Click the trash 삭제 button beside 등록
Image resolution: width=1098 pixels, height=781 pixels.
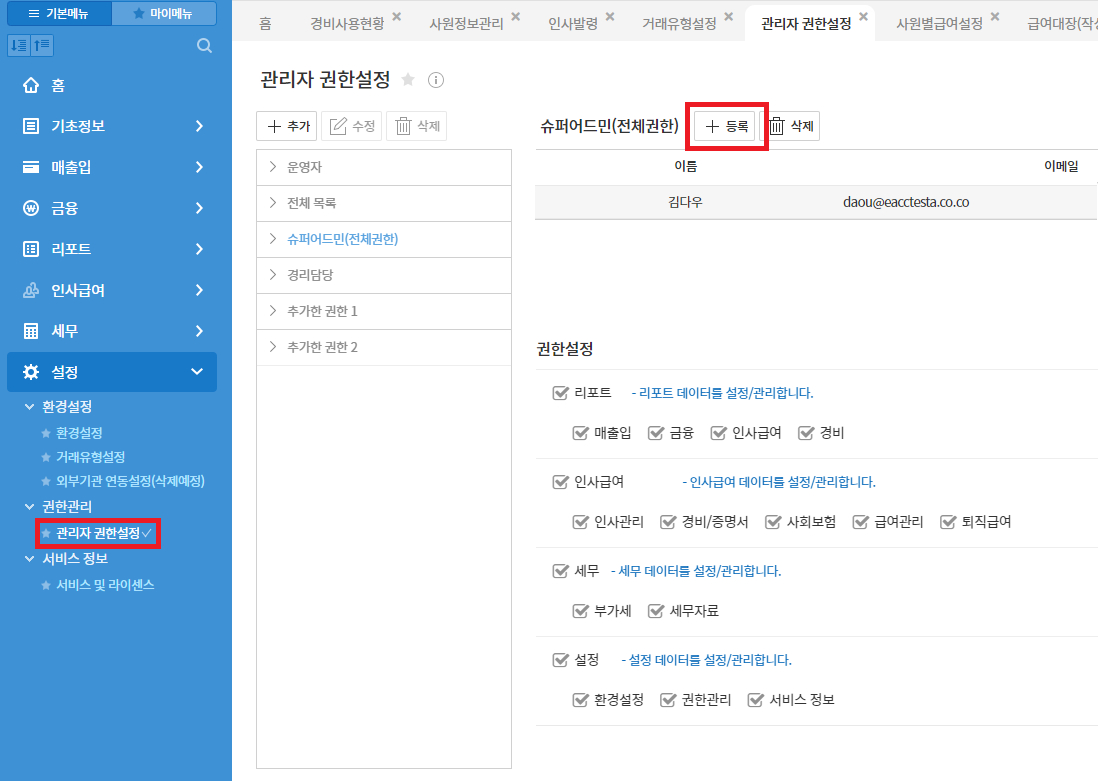[x=792, y=126]
